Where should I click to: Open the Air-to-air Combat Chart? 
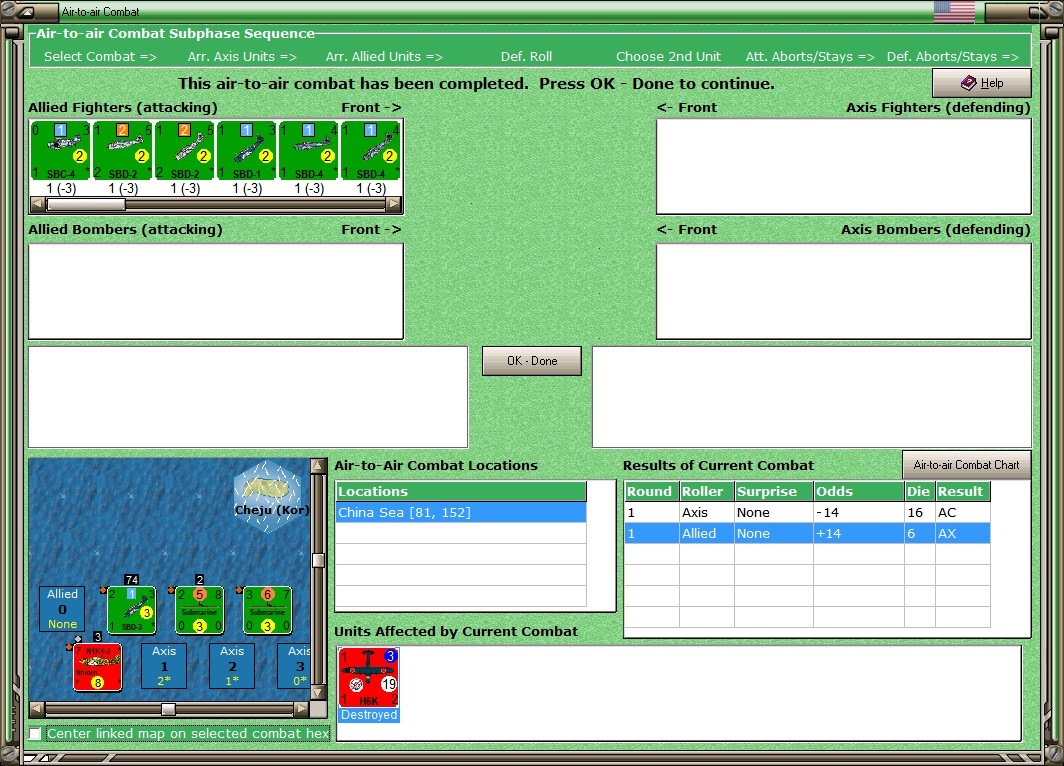coord(966,465)
